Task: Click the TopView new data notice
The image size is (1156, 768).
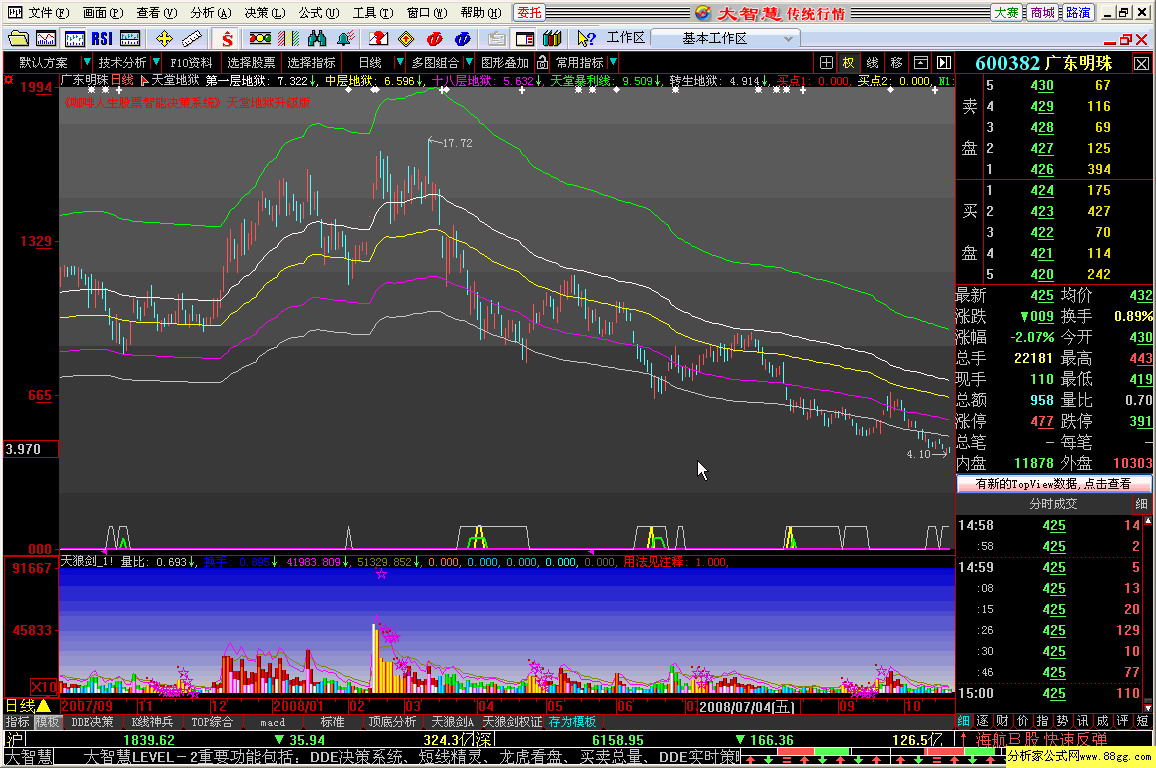Action: pyautogui.click(x=1054, y=484)
